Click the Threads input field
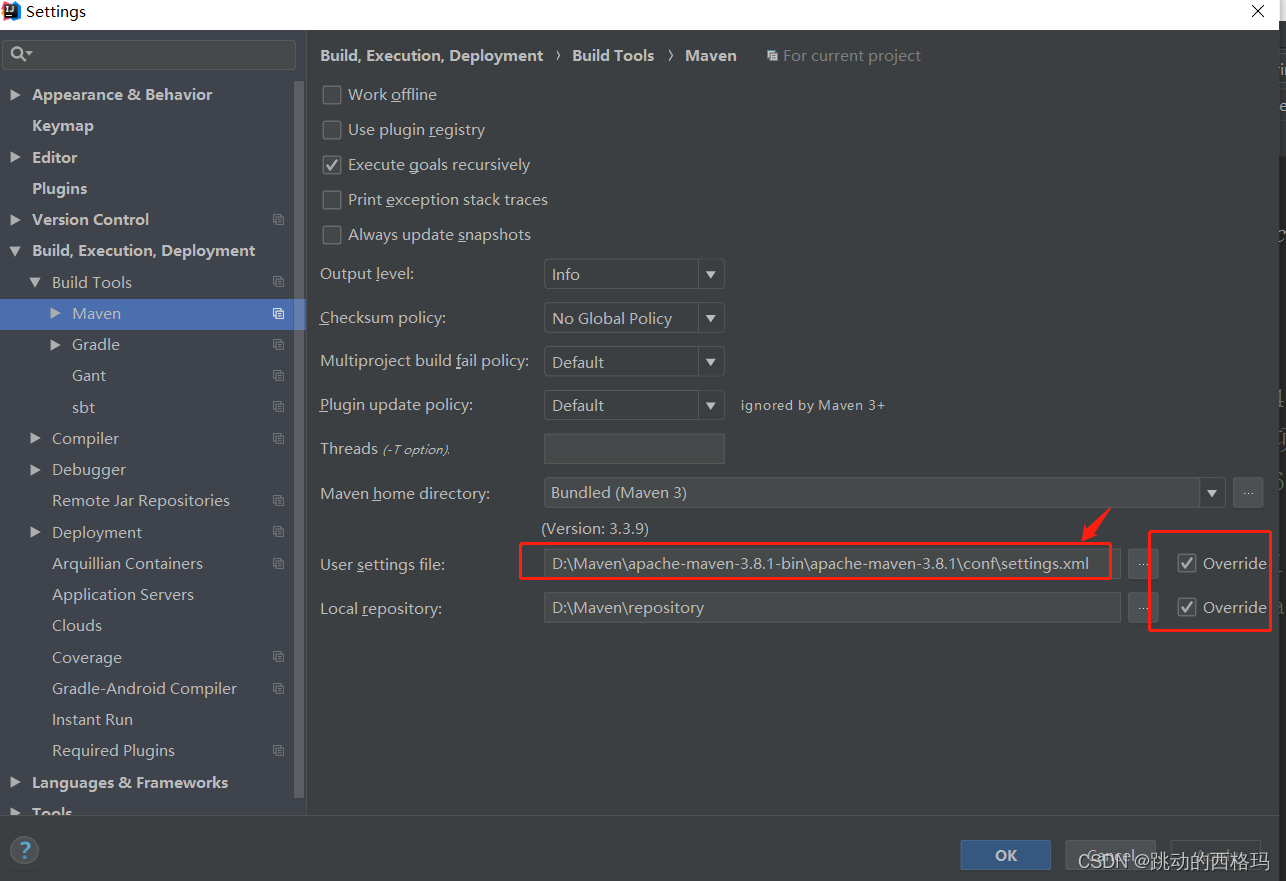This screenshot has width=1286, height=881. [634, 449]
